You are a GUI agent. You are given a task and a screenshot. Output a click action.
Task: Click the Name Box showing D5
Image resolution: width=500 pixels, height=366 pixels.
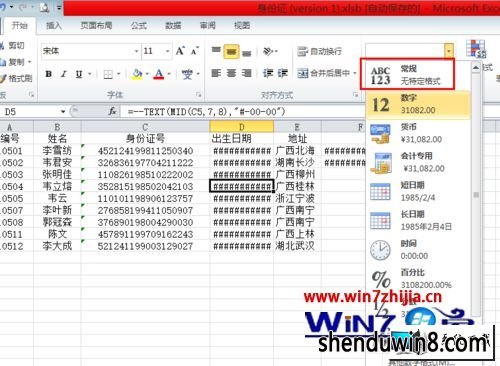(33, 112)
